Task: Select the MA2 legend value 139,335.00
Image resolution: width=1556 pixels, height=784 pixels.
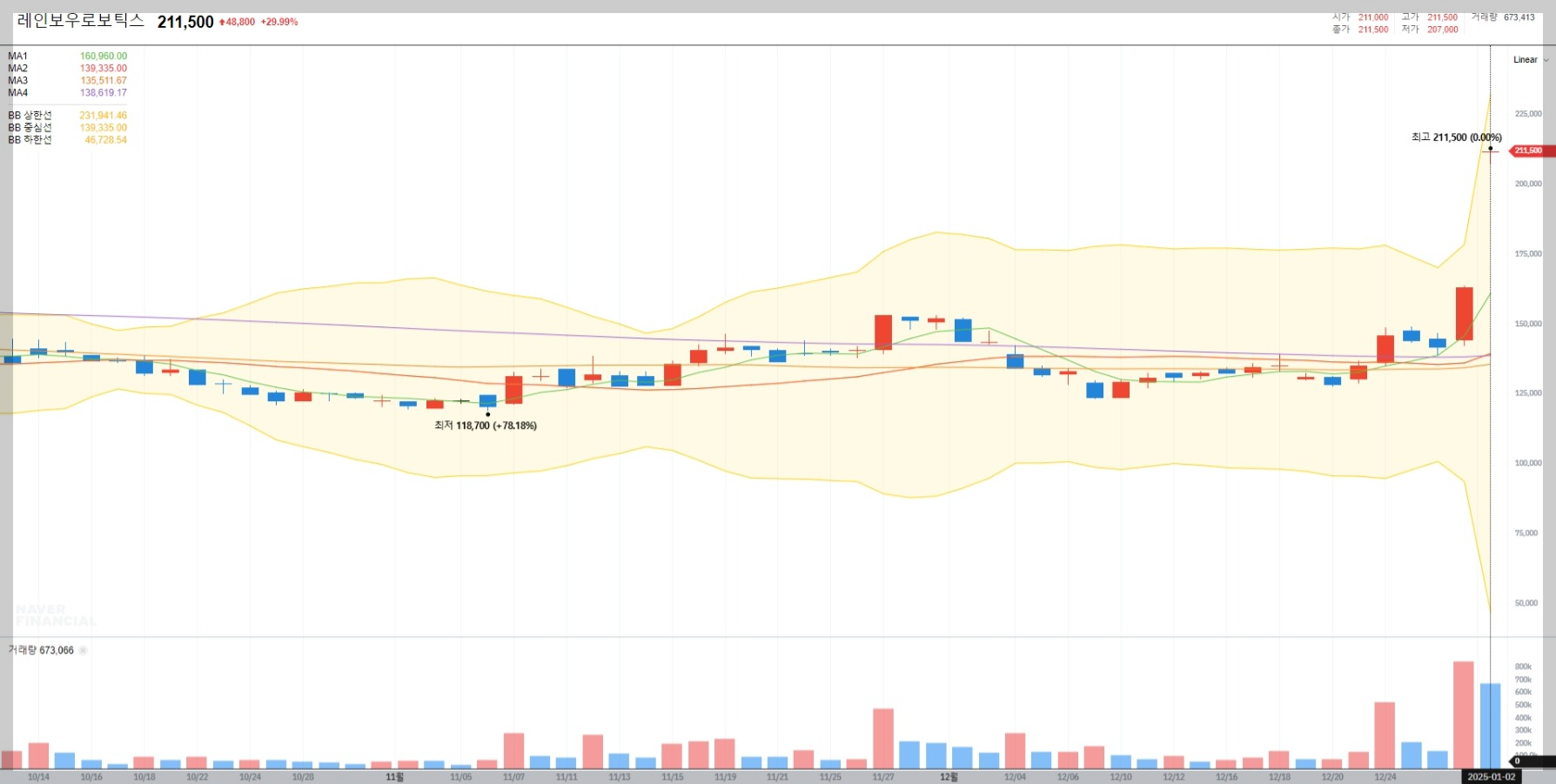Action: click(104, 69)
